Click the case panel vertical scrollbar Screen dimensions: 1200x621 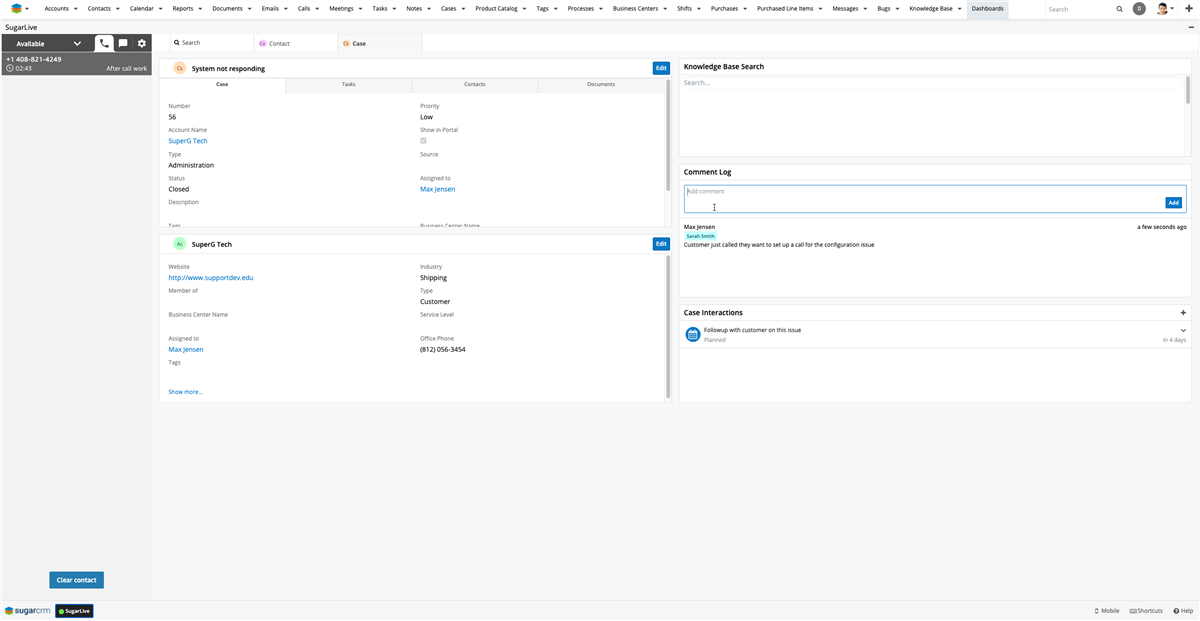(x=667, y=135)
